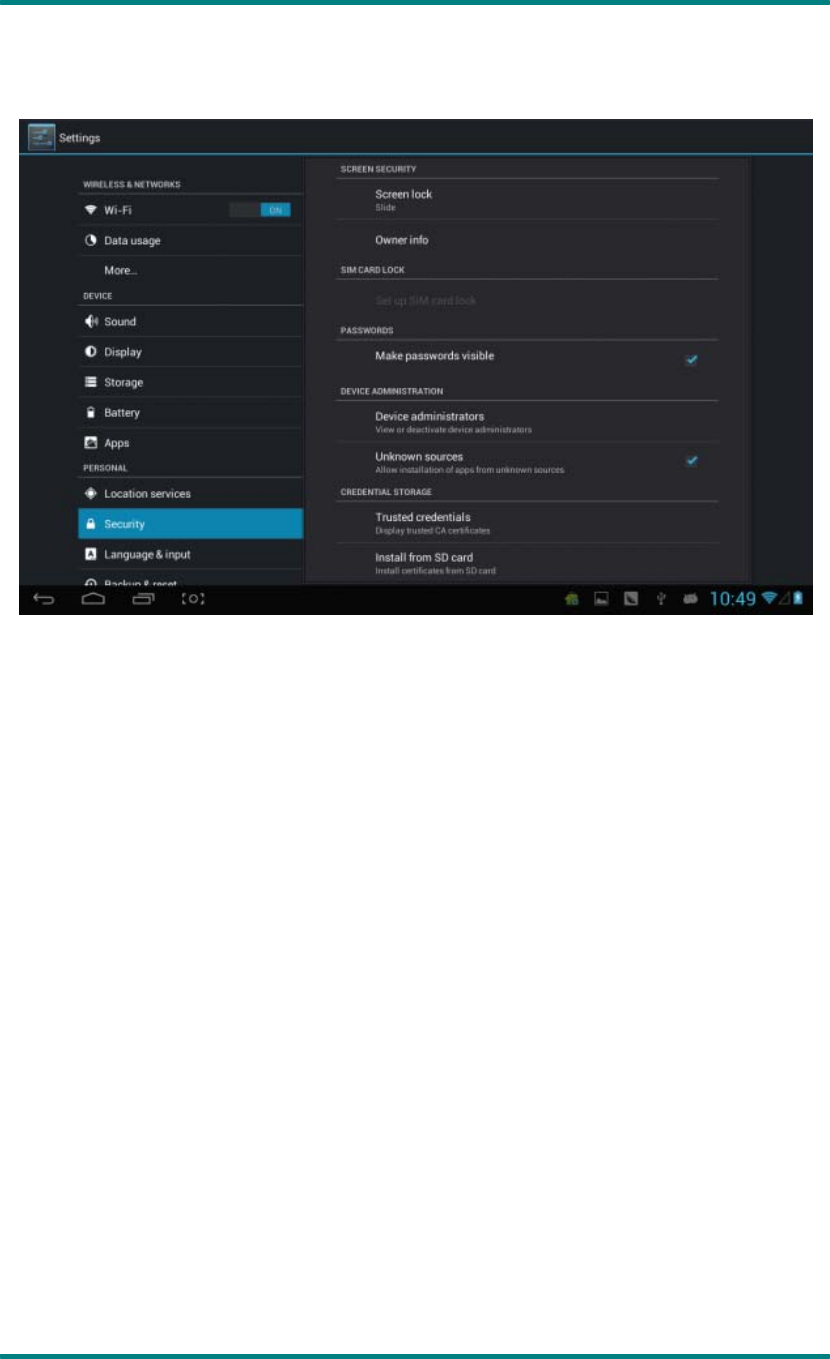Tap the Back navigation arrow icon
Screen dimensions: 830x1359
point(45,599)
